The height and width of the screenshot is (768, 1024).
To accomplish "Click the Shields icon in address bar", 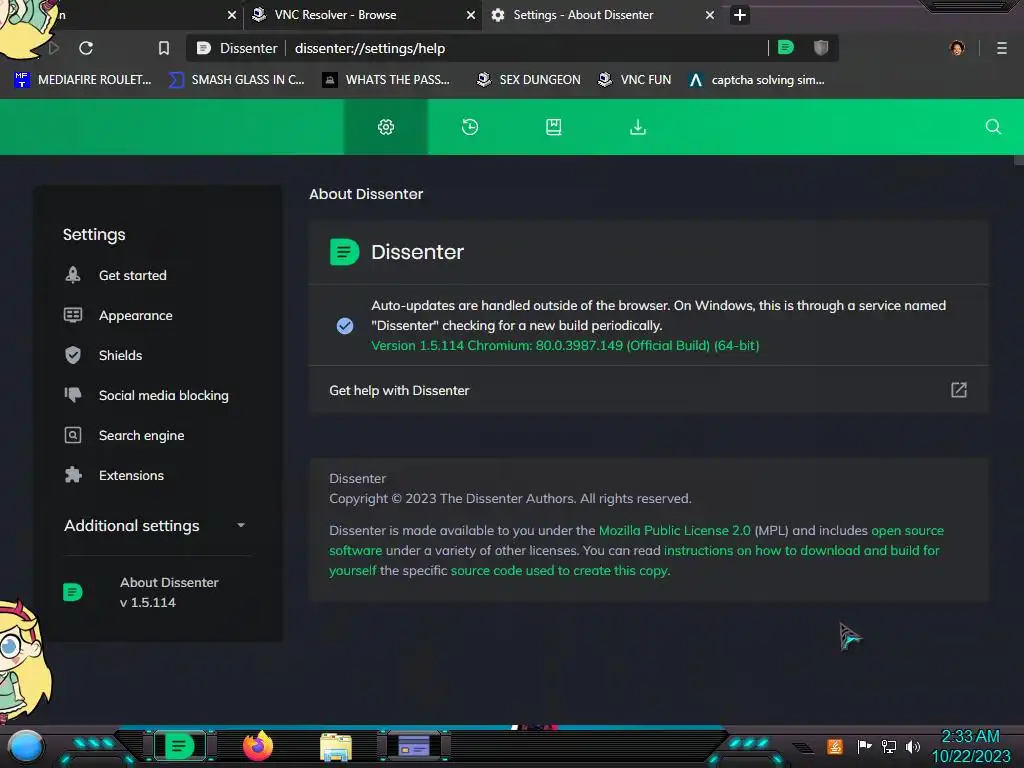I will 821,48.
